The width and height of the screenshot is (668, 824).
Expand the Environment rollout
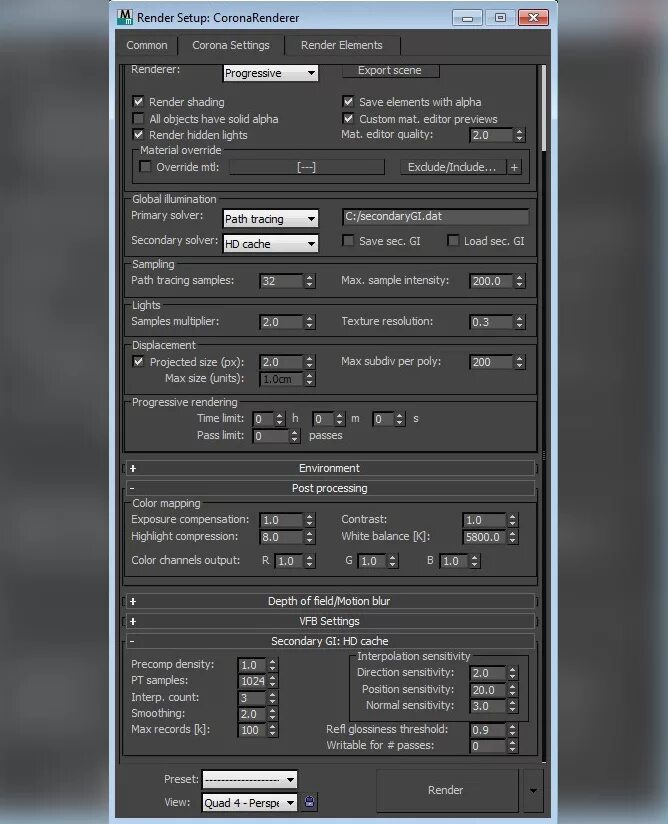(329, 468)
